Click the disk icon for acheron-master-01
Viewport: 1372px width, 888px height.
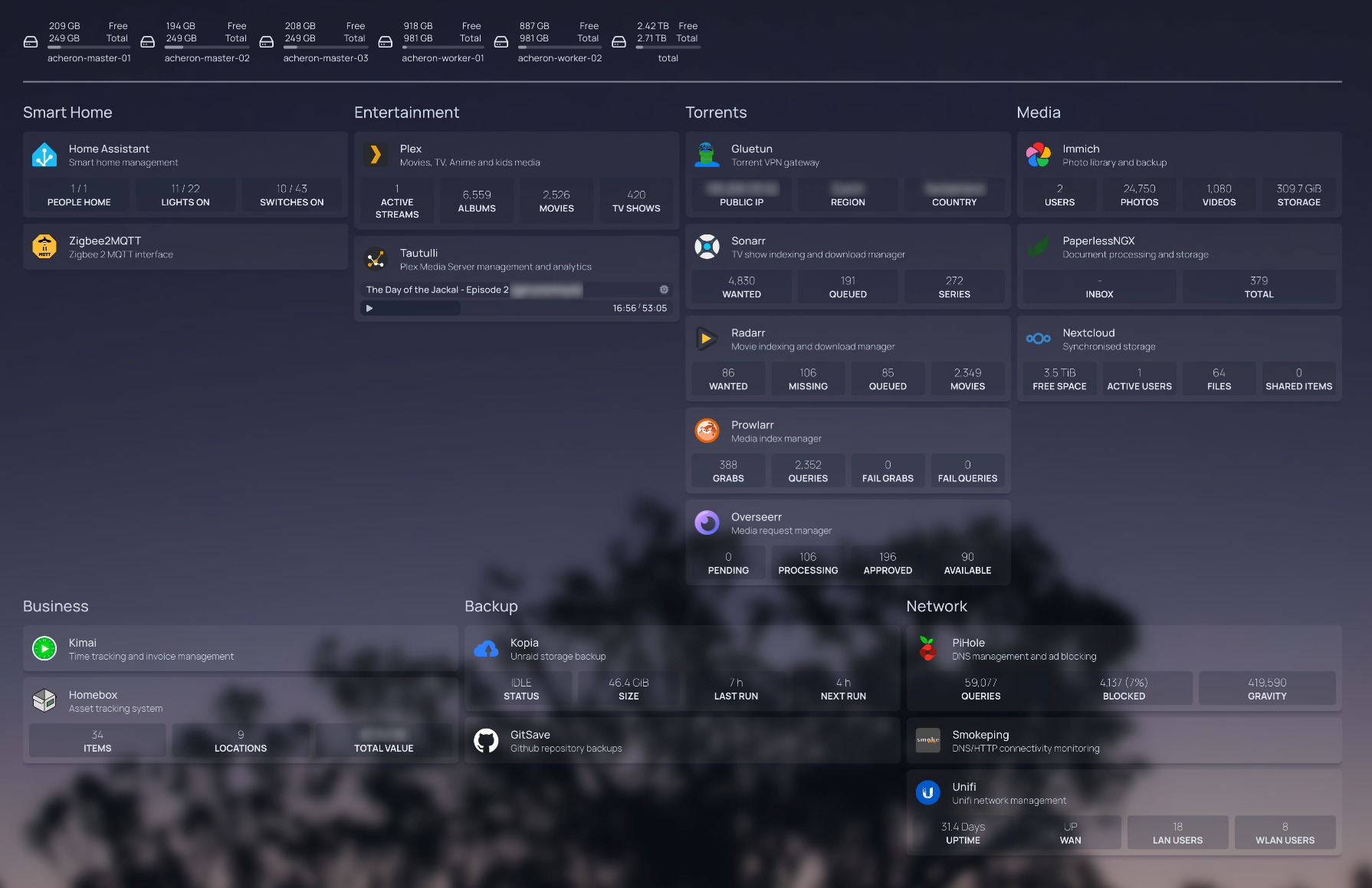[31, 42]
